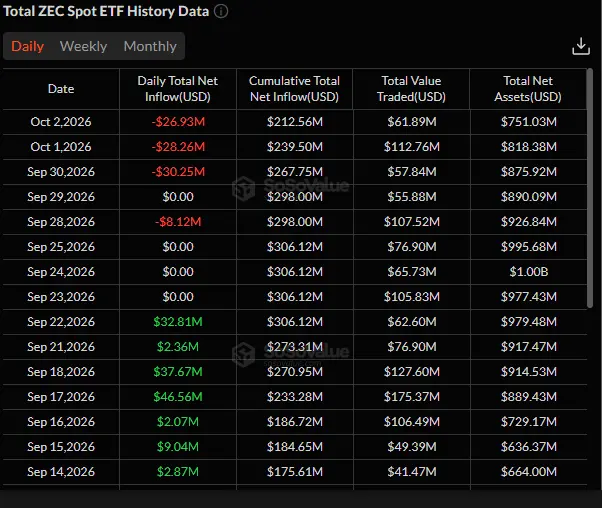Viewport: 602px width, 508px height.
Task: Click the $184.65M cumulative inflow cell
Action: (295, 446)
